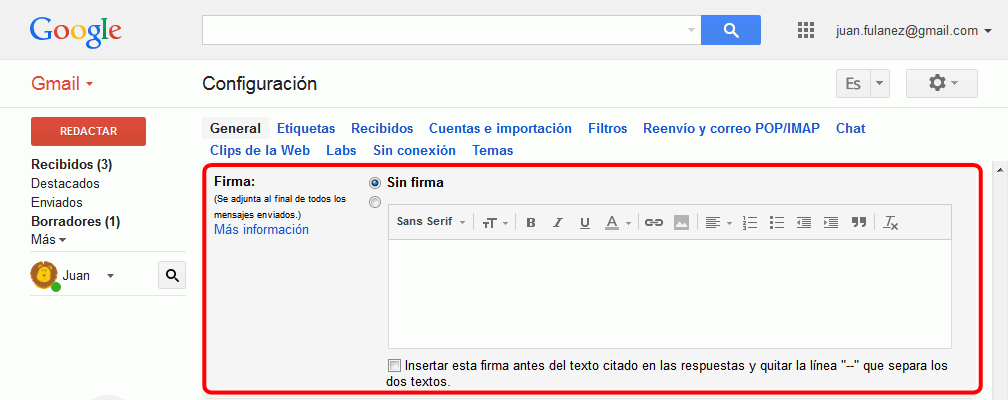
Task: Open the search options dropdown arrow
Action: click(692, 30)
